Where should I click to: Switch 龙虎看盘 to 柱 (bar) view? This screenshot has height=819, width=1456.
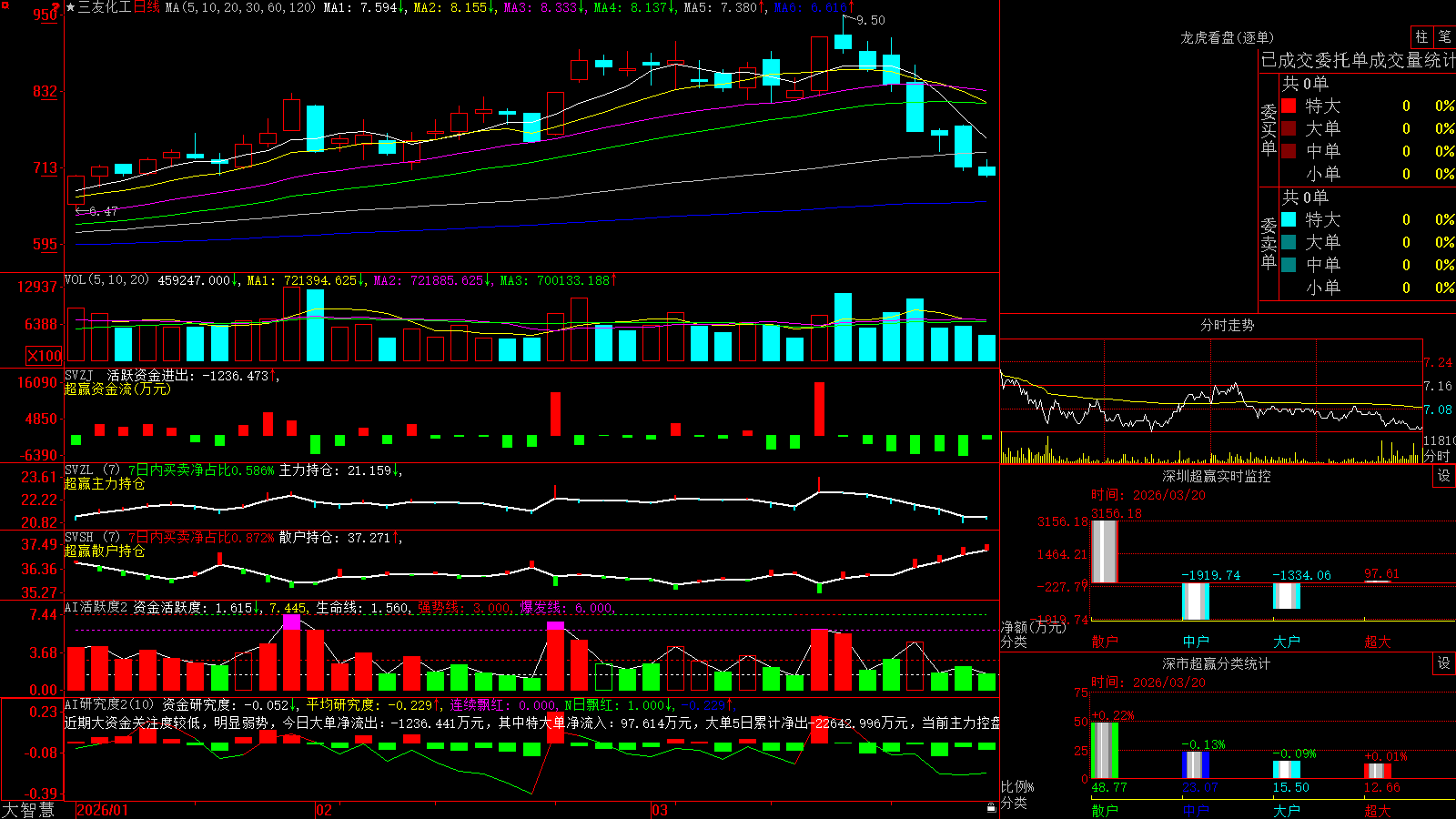1421,37
